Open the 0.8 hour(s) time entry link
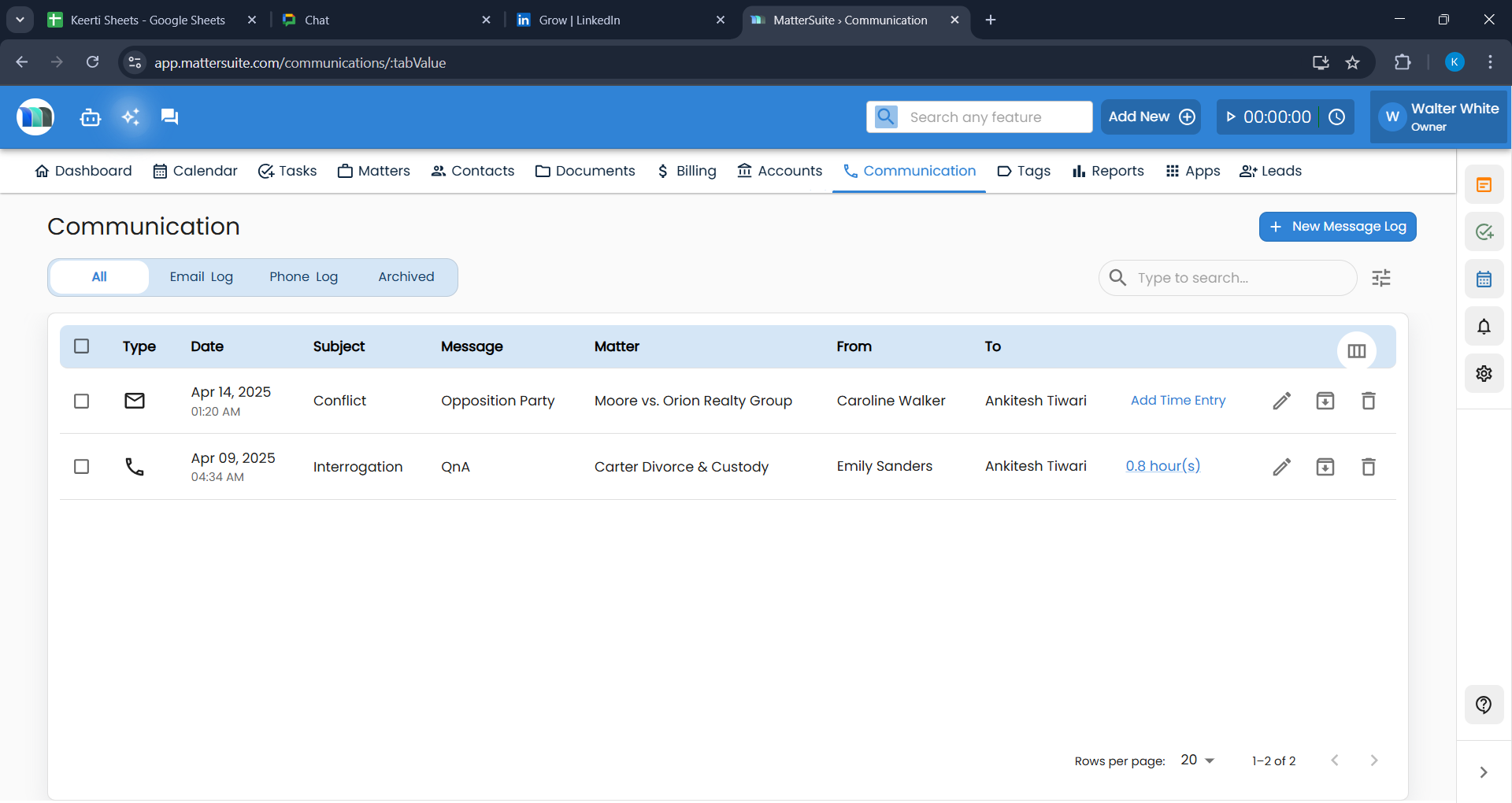Image resolution: width=1512 pixels, height=803 pixels. (1163, 465)
